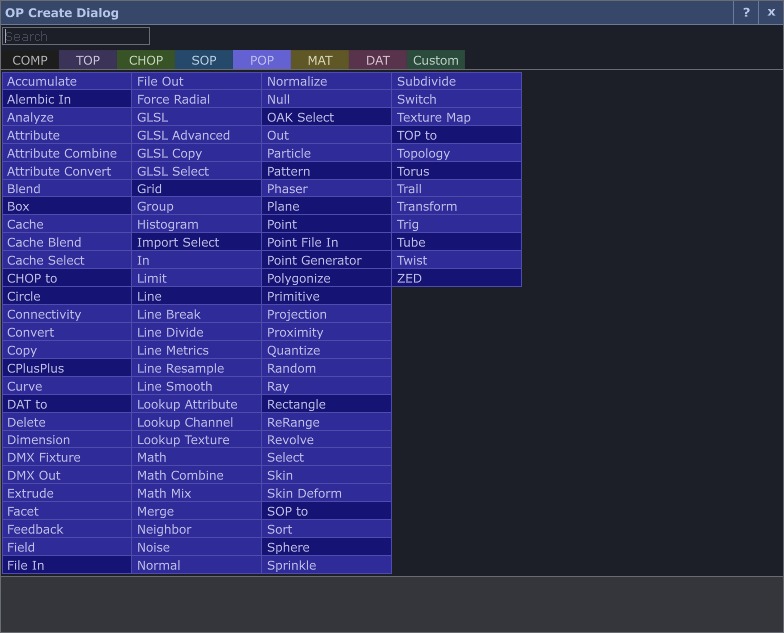Close the OP Create Dialog

coord(771,12)
